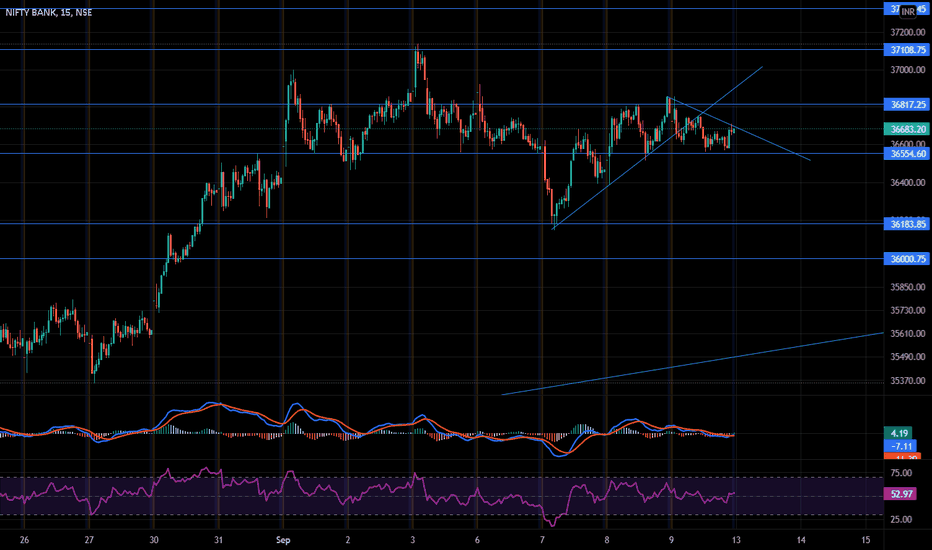Click the blue -7.11 MACD value label
Screen dimensions: 932x550
click(900, 446)
